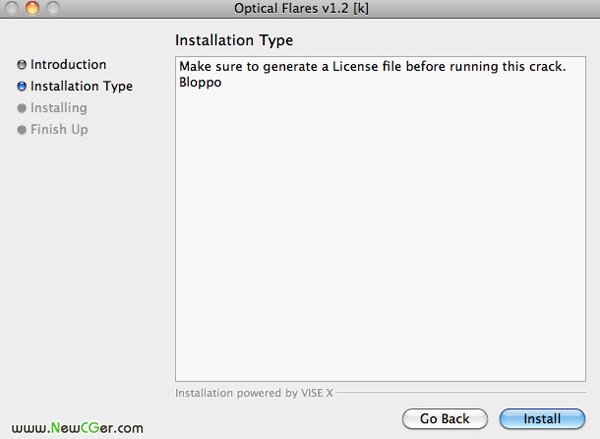
Task: Click the 'Make sure to generate' line
Action: (x=372, y=66)
